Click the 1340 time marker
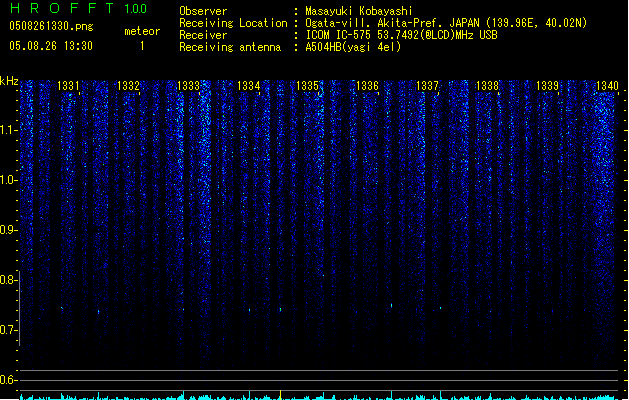This screenshot has width=629, height=400. click(607, 85)
